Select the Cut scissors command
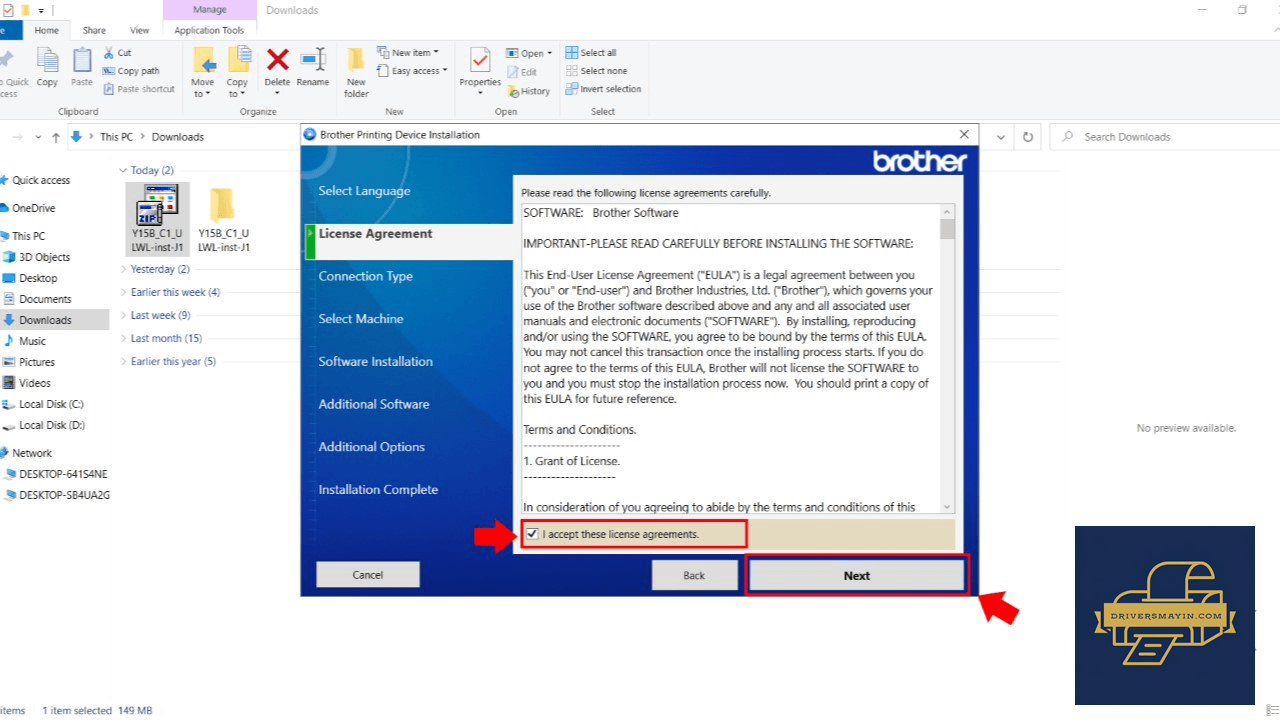The height and width of the screenshot is (720, 1280). click(117, 53)
